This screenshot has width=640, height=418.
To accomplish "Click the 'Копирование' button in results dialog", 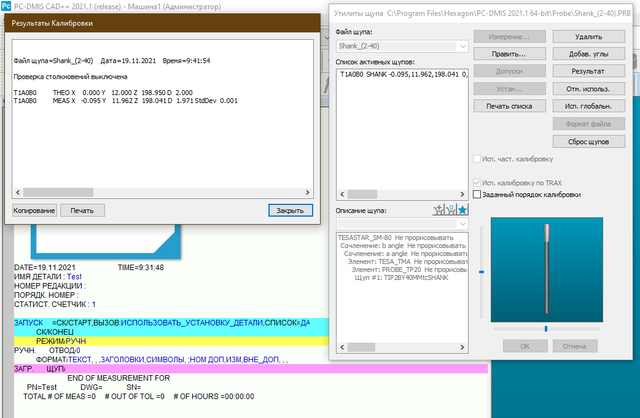I will pyautogui.click(x=34, y=210).
